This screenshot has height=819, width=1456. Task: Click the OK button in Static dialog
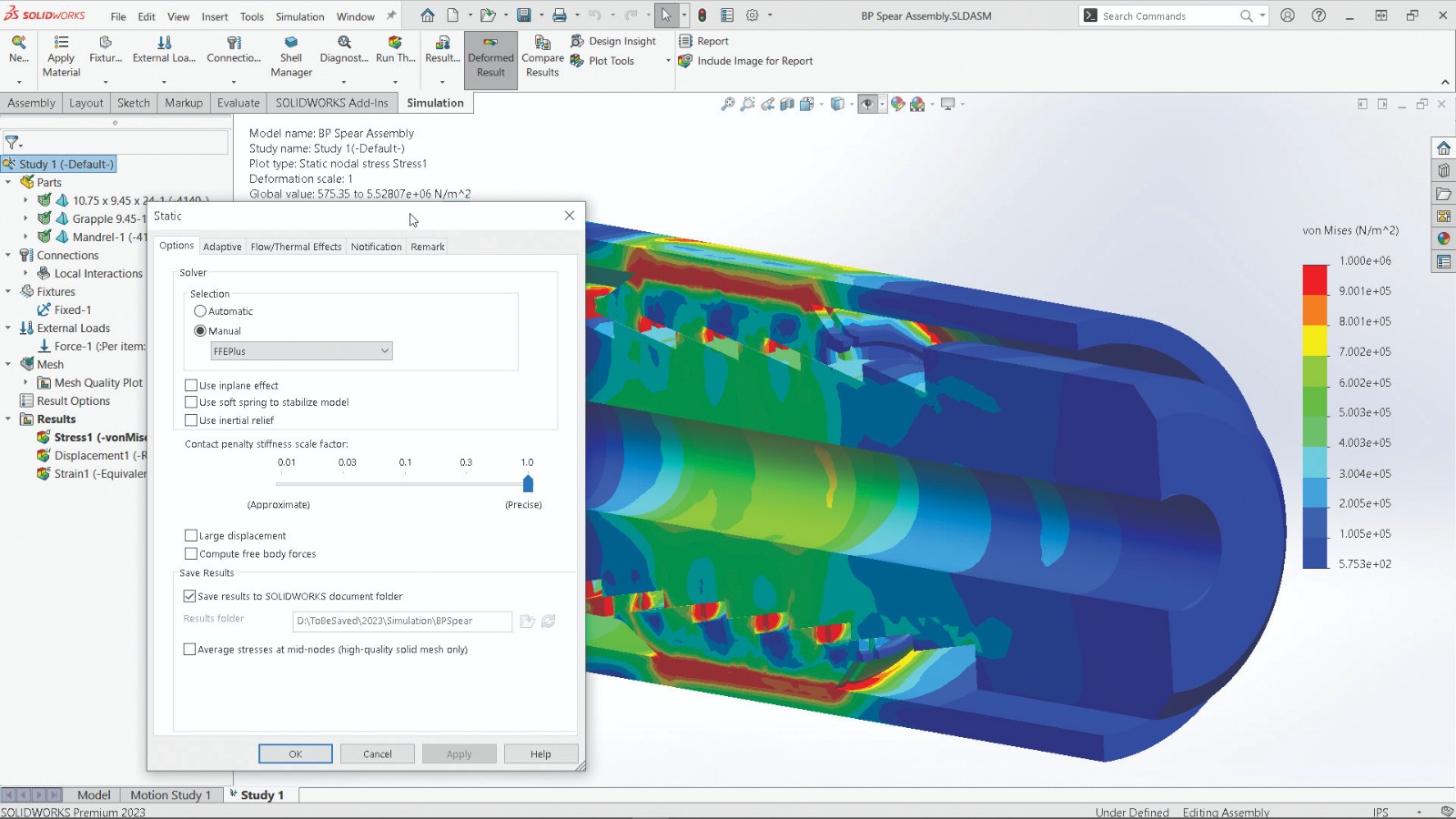[295, 753]
